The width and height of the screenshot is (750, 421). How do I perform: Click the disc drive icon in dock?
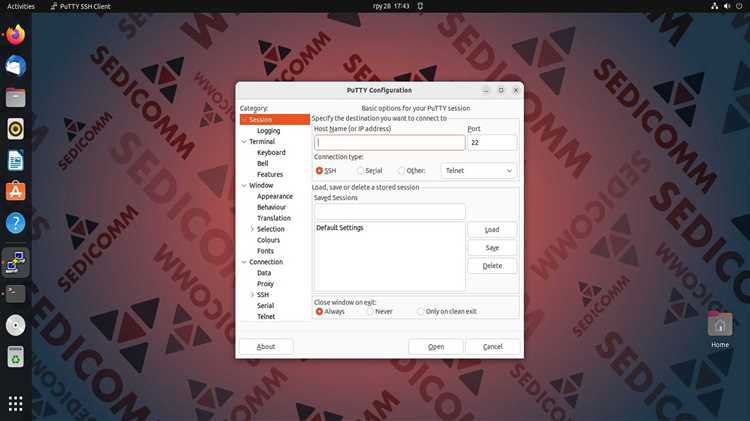click(15, 325)
